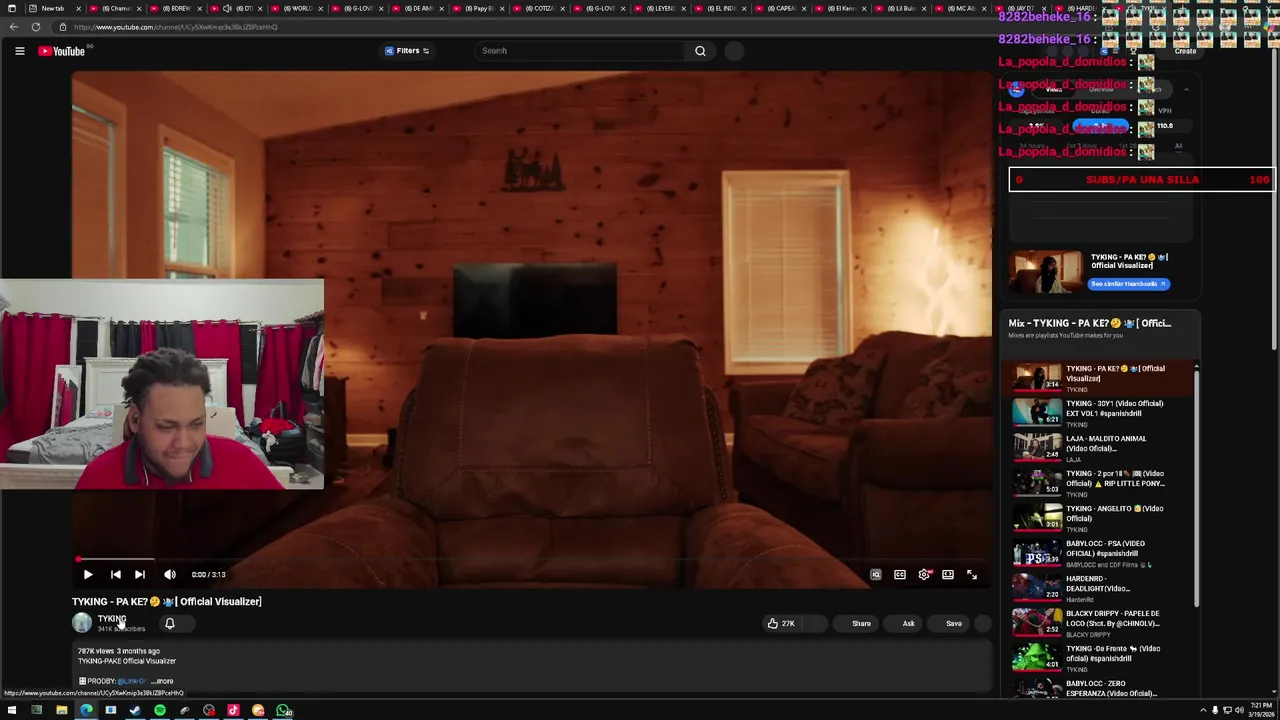This screenshot has width=1280, height=720.
Task: Open the more actions button beside Save
Action: [x=982, y=624]
